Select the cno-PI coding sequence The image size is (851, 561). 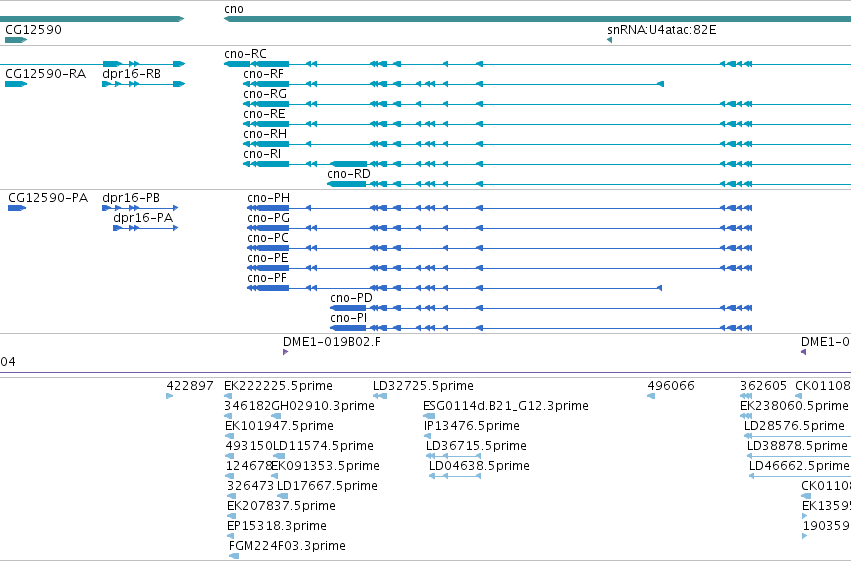541,328
